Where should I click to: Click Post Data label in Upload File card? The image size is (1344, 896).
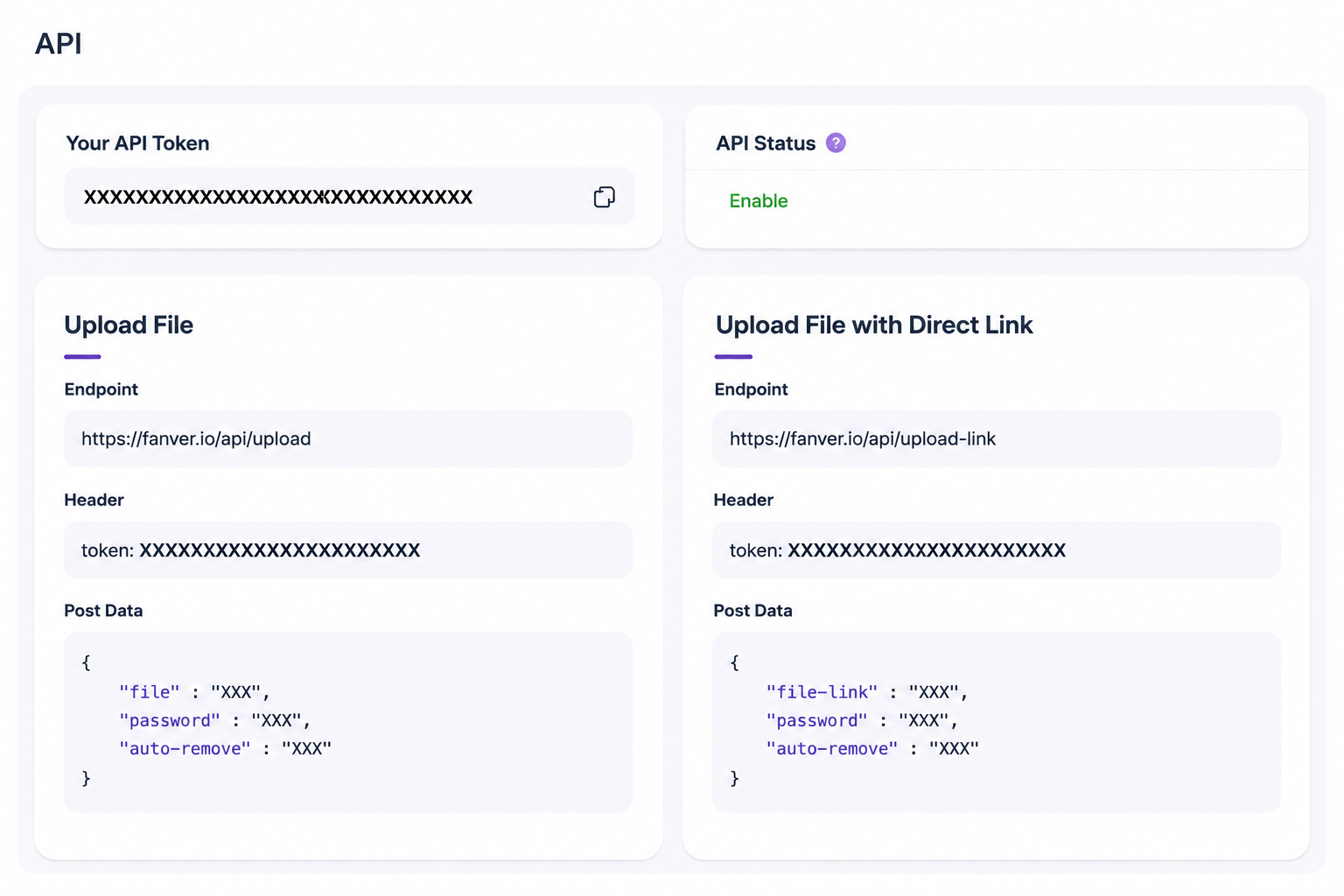103,611
